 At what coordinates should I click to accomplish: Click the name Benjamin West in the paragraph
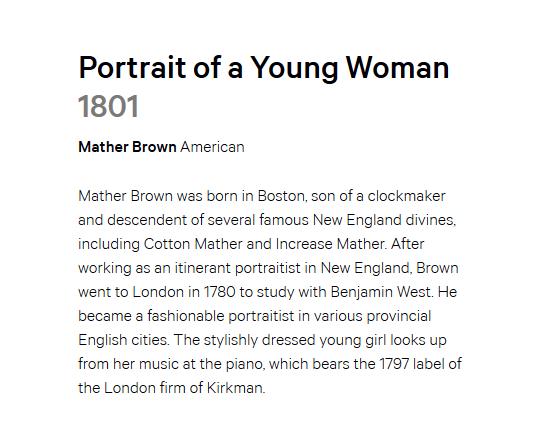coord(382,292)
